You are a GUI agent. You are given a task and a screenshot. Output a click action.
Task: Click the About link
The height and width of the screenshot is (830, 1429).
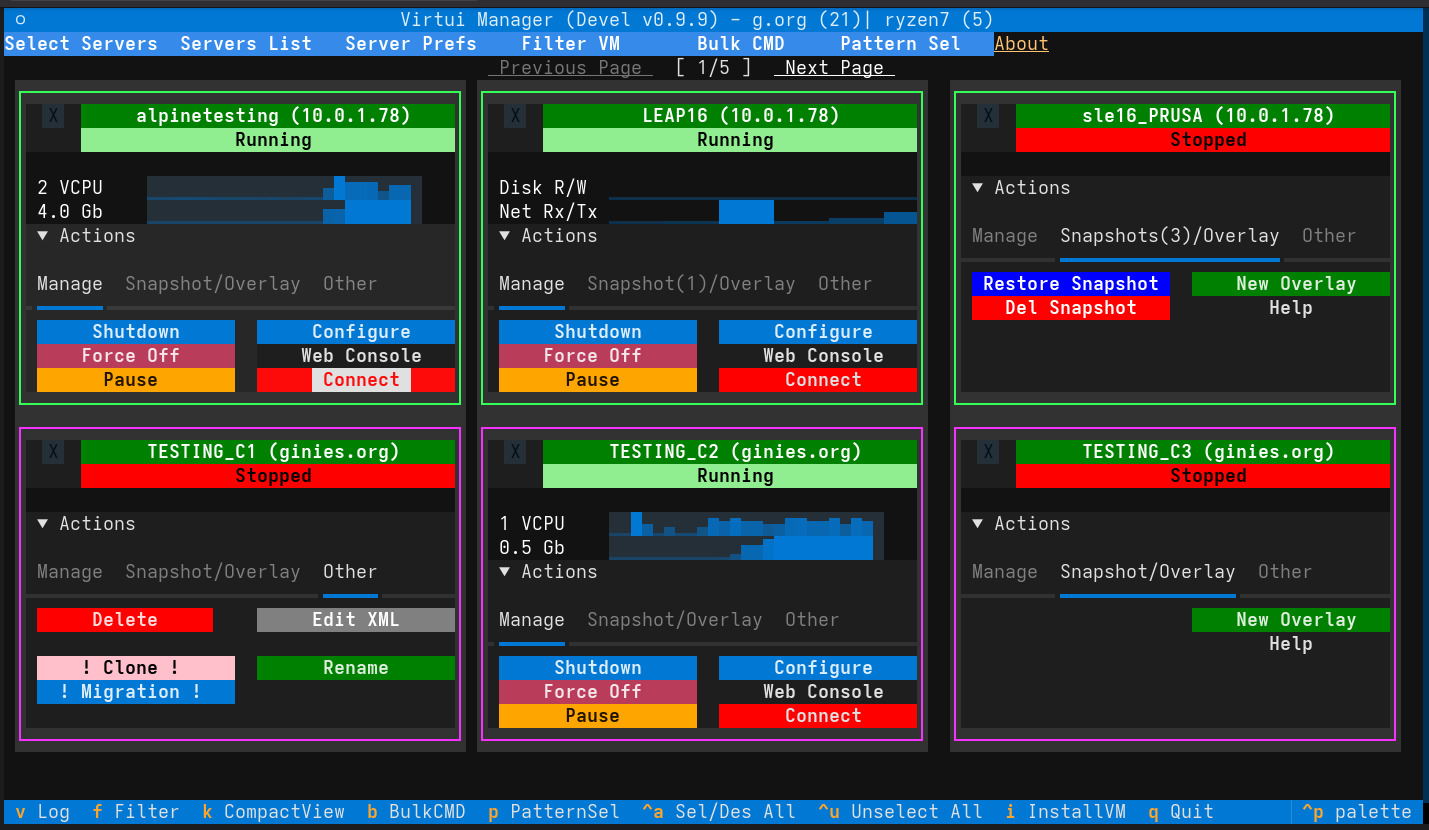1021,43
